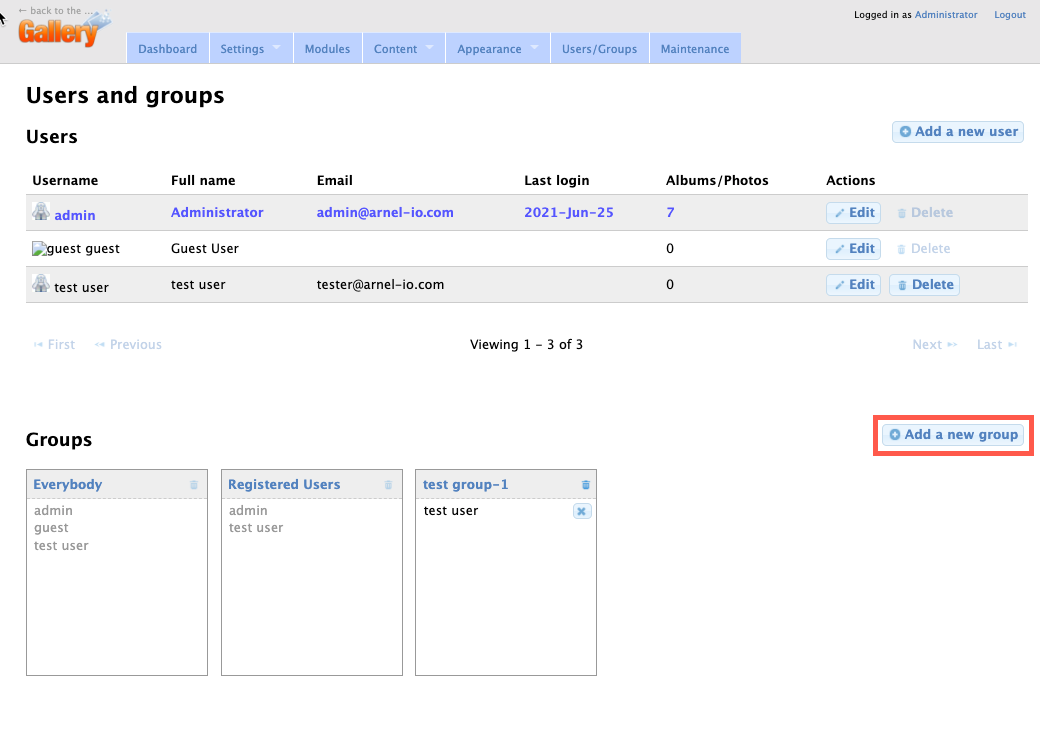Open the Modules menu item
This screenshot has height=748, width=1040.
pos(327,49)
